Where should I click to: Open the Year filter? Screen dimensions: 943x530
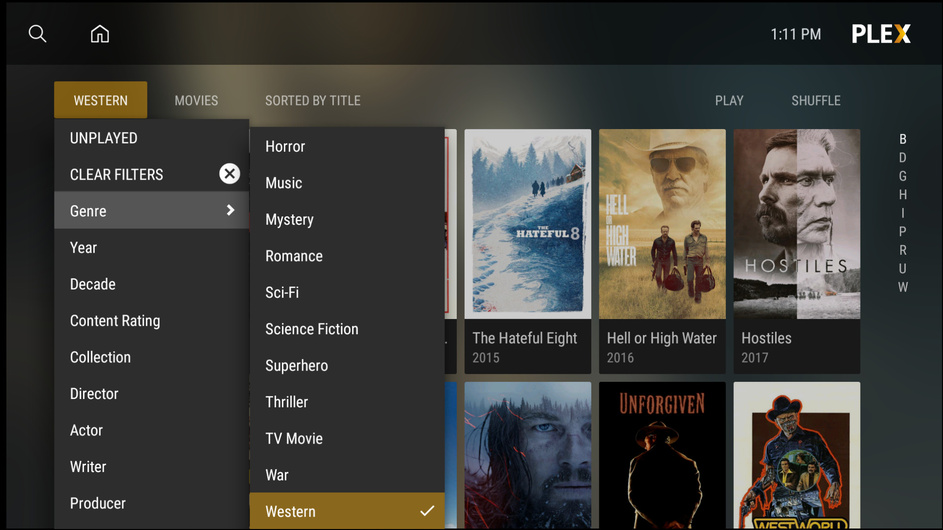pyautogui.click(x=152, y=247)
